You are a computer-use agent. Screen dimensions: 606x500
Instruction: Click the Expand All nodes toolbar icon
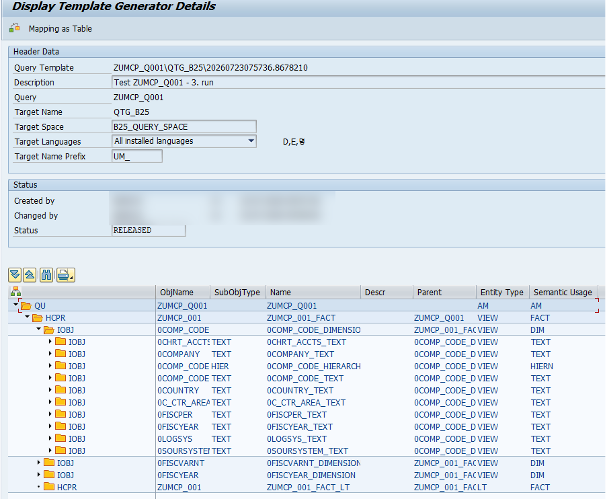coord(15,275)
